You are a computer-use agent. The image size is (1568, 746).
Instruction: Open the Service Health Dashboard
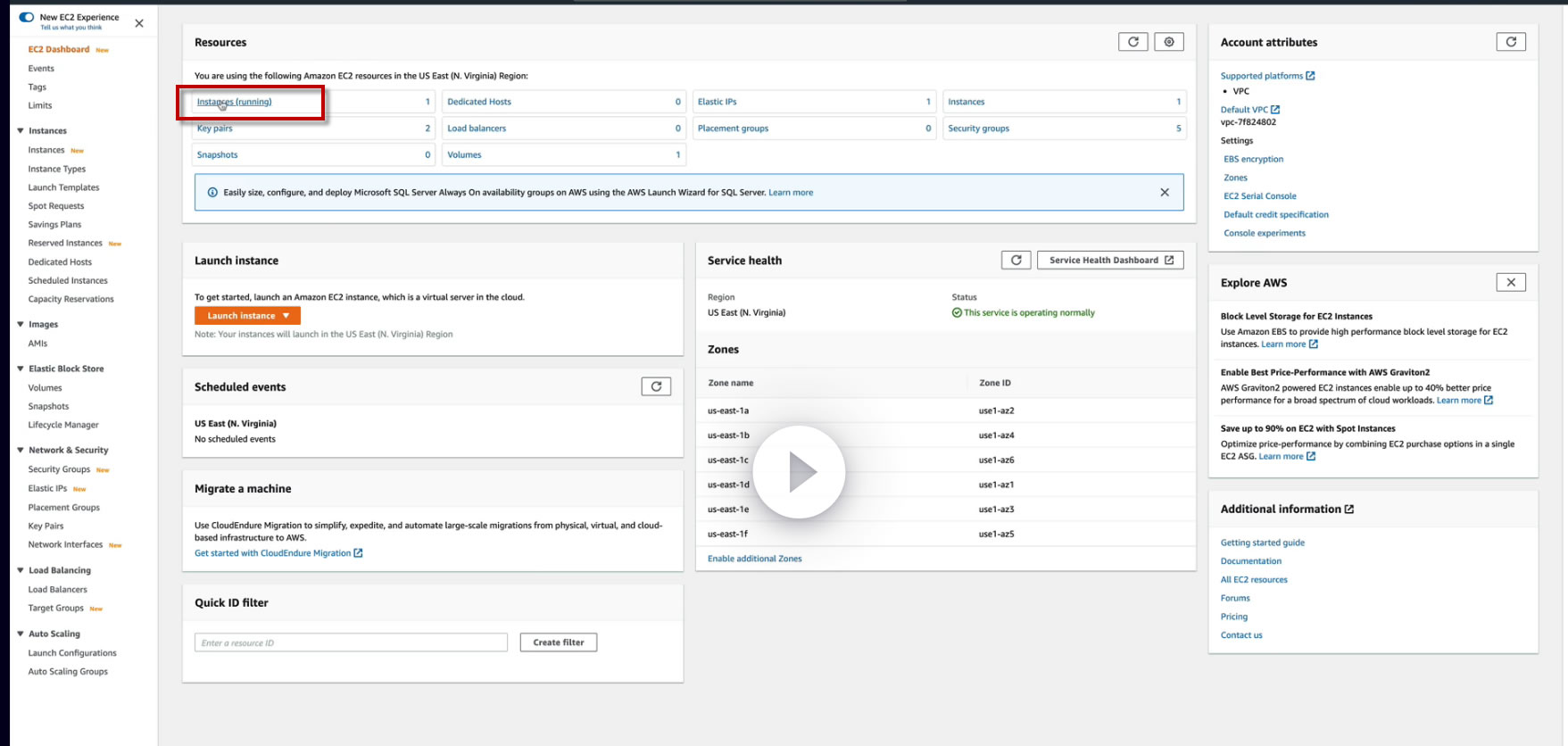click(1109, 261)
